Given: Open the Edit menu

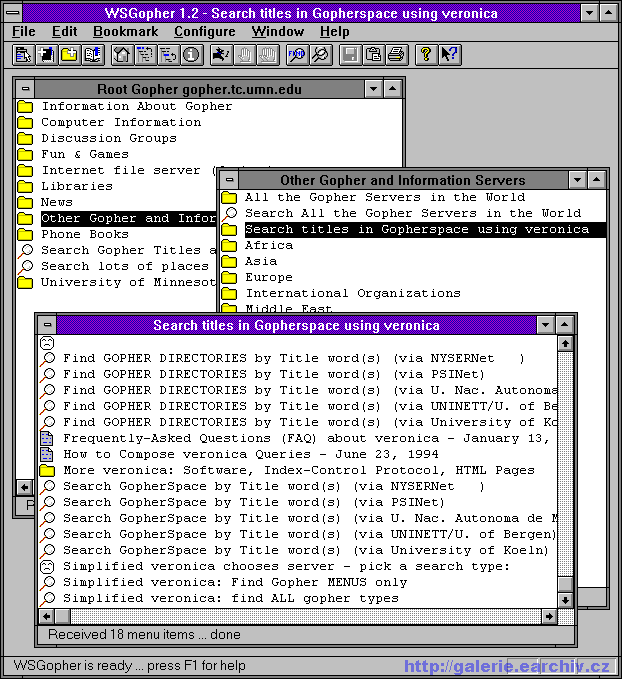Looking at the screenshot, I should click(65, 32).
